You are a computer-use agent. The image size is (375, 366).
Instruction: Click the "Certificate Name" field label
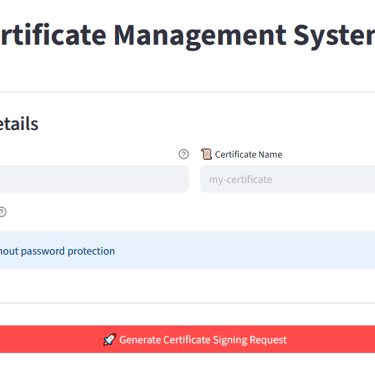point(248,154)
